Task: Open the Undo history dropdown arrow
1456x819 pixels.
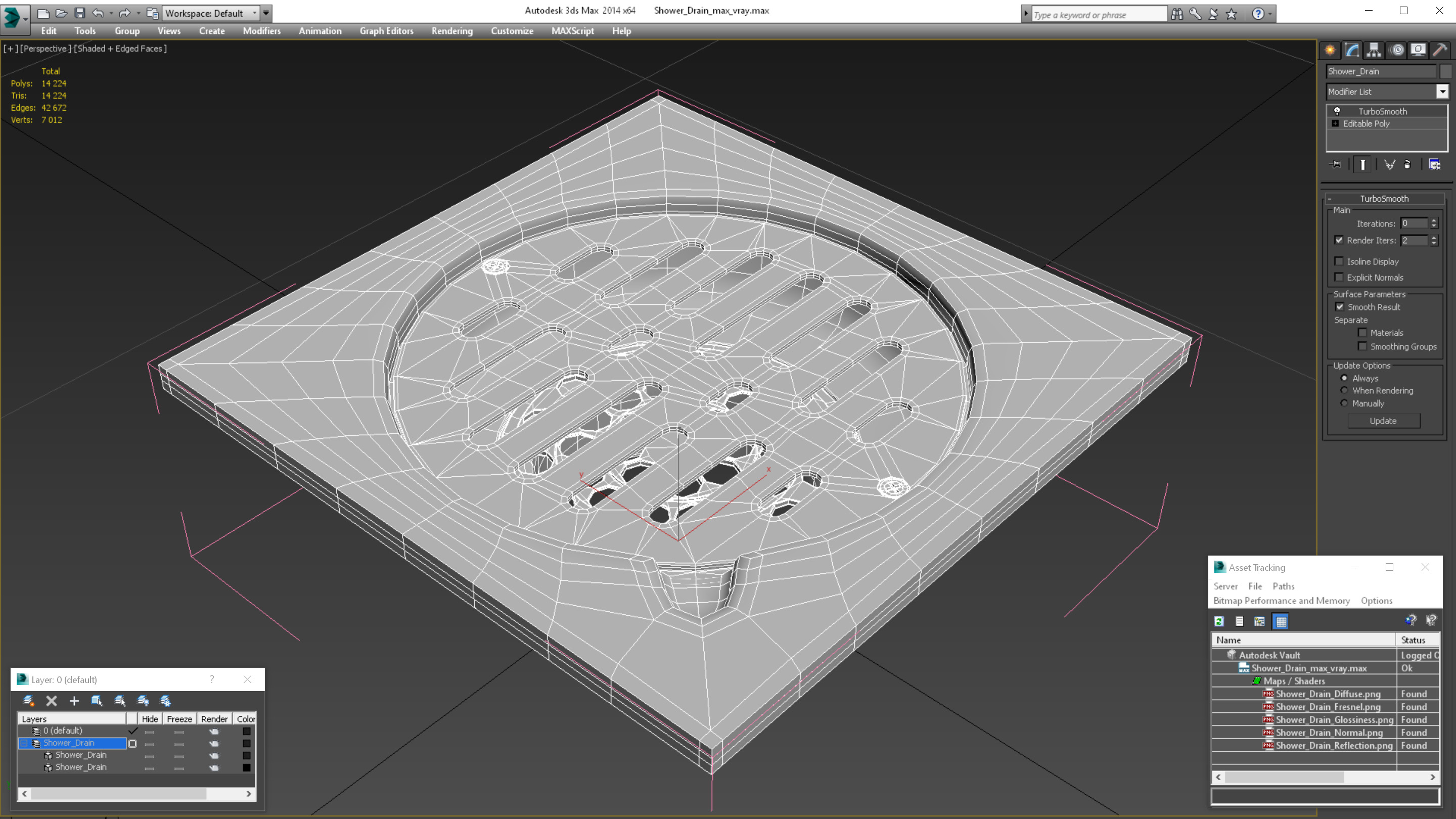Action: coord(111,13)
